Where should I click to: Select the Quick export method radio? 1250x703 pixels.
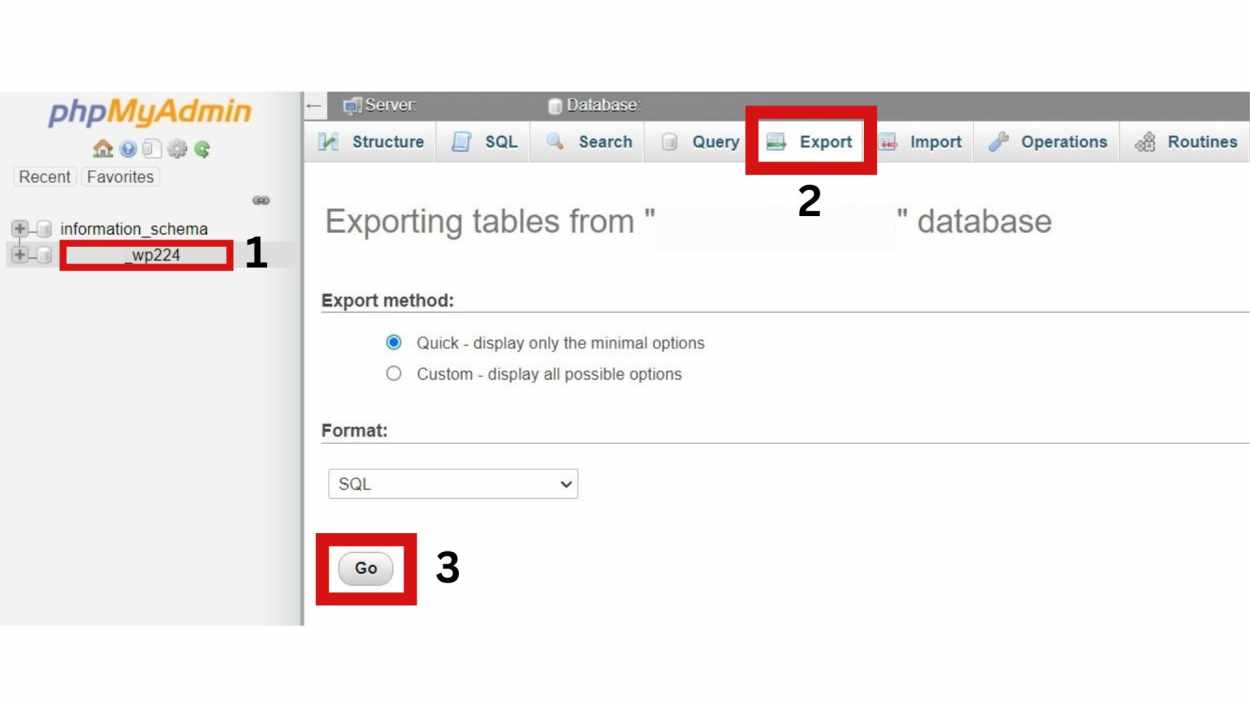pyautogui.click(x=394, y=342)
